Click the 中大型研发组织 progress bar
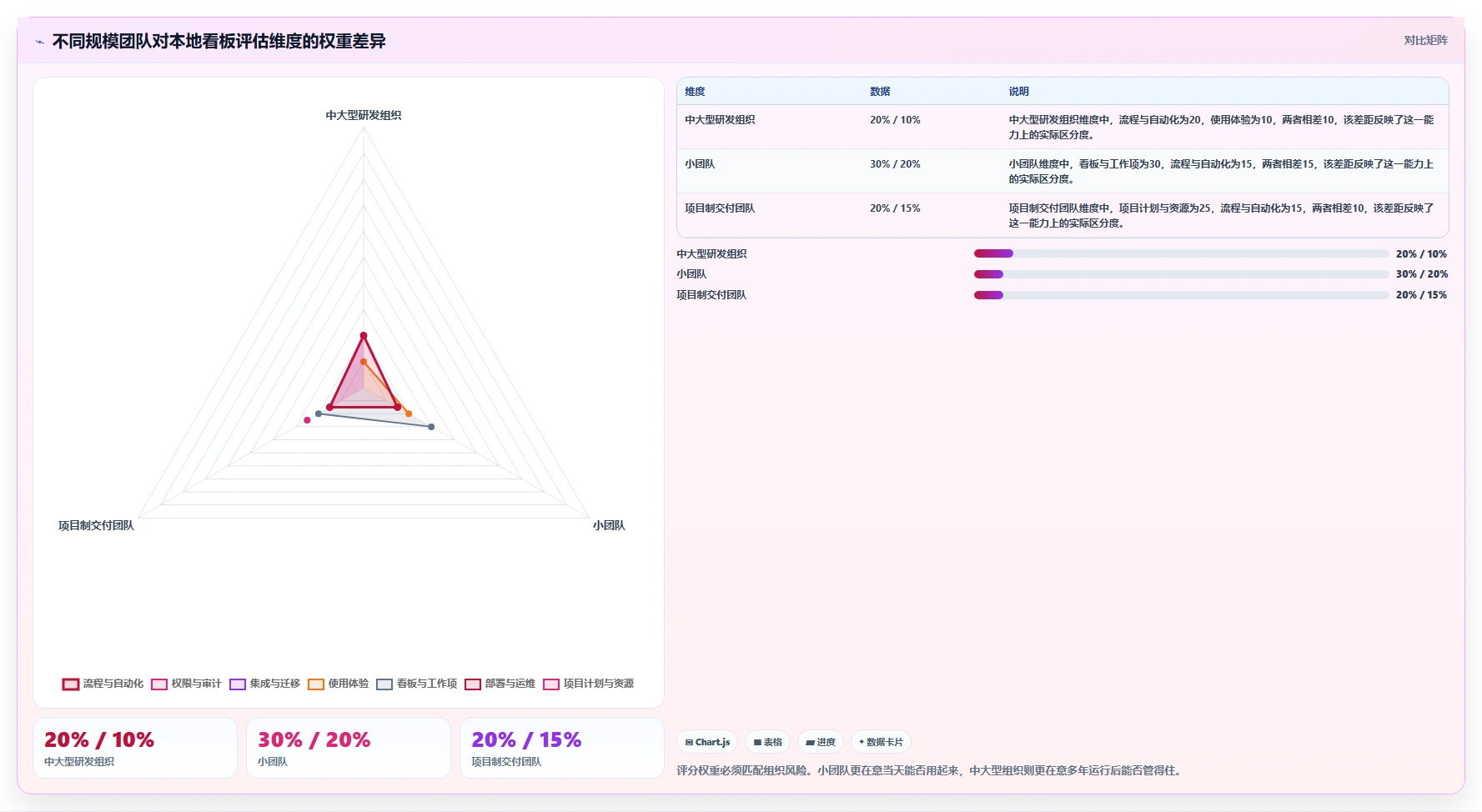The width and height of the screenshot is (1482, 812). 1181,253
